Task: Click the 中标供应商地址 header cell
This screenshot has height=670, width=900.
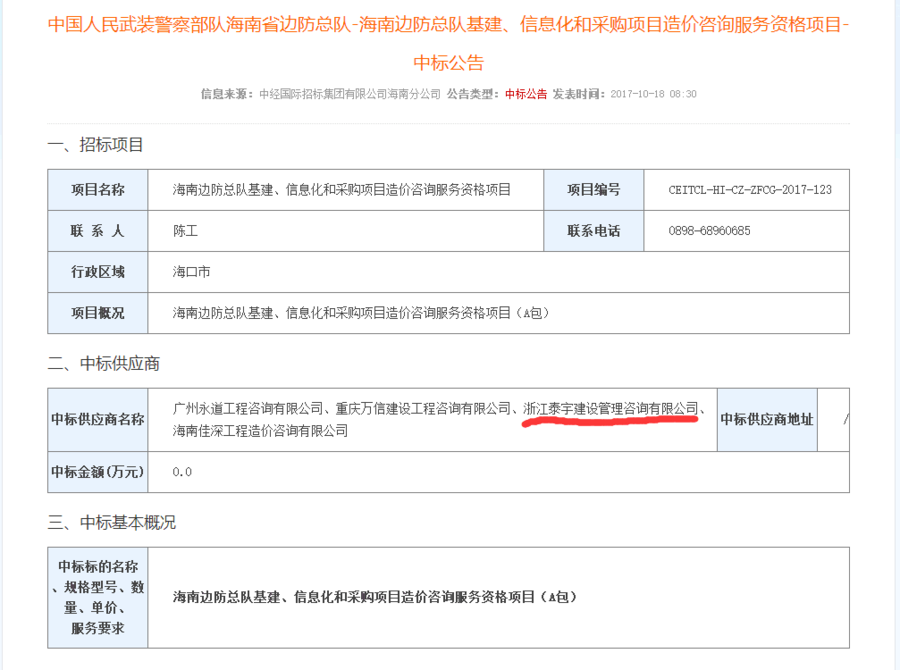Action: pyautogui.click(x=767, y=419)
